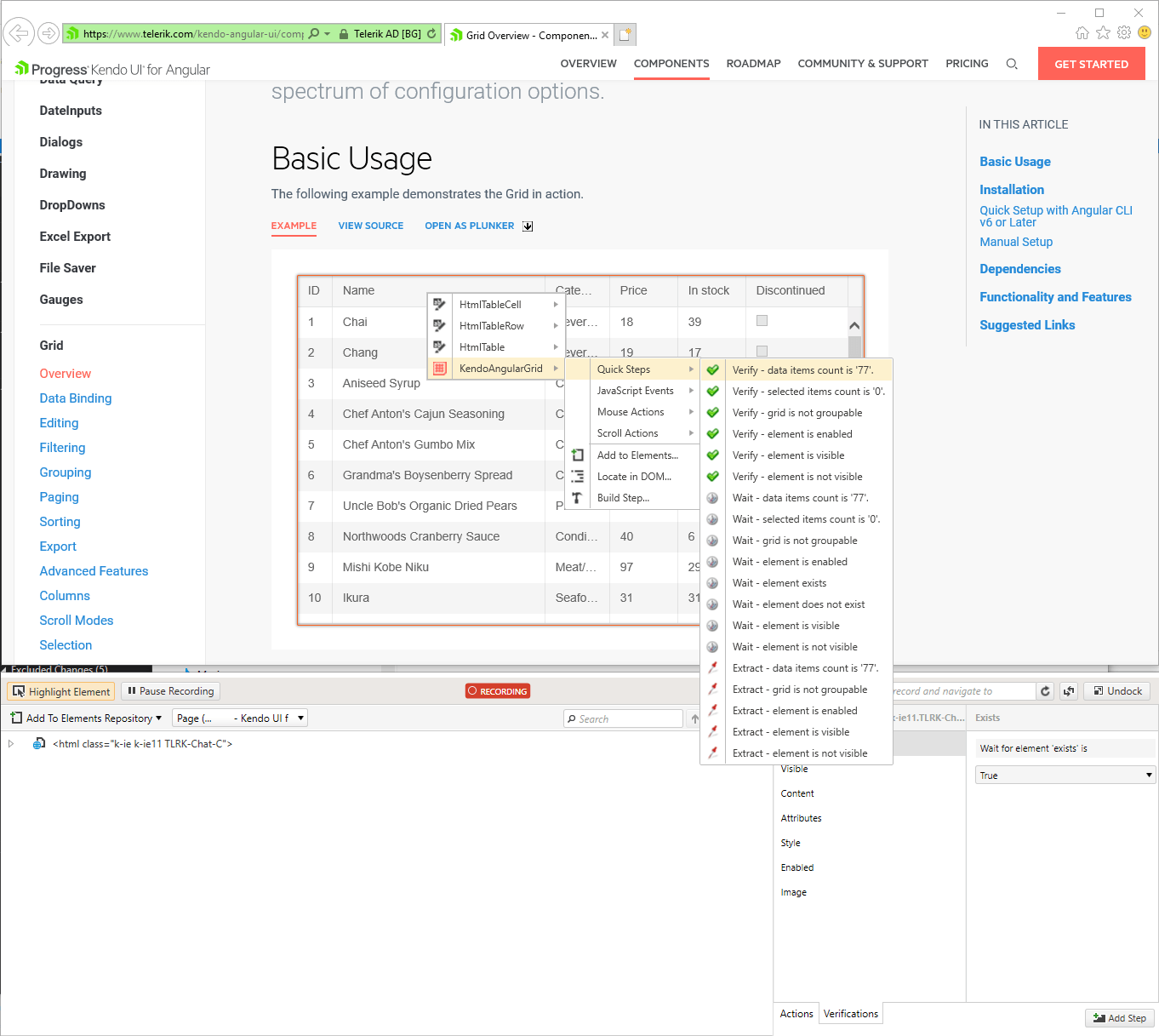Click the Search input in recorder panel
Screen dimensions: 1159x1036
pos(623,719)
